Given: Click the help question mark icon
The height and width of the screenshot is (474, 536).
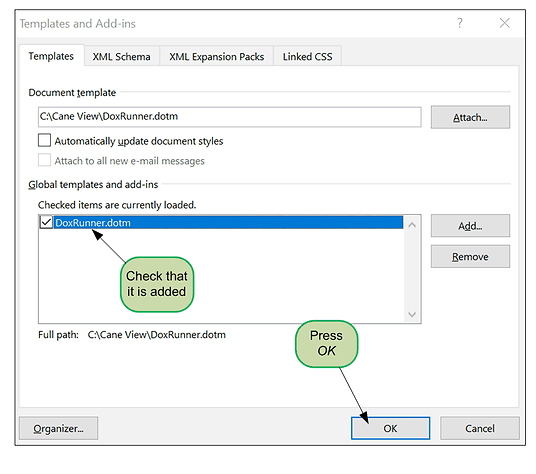Looking at the screenshot, I should click(460, 23).
